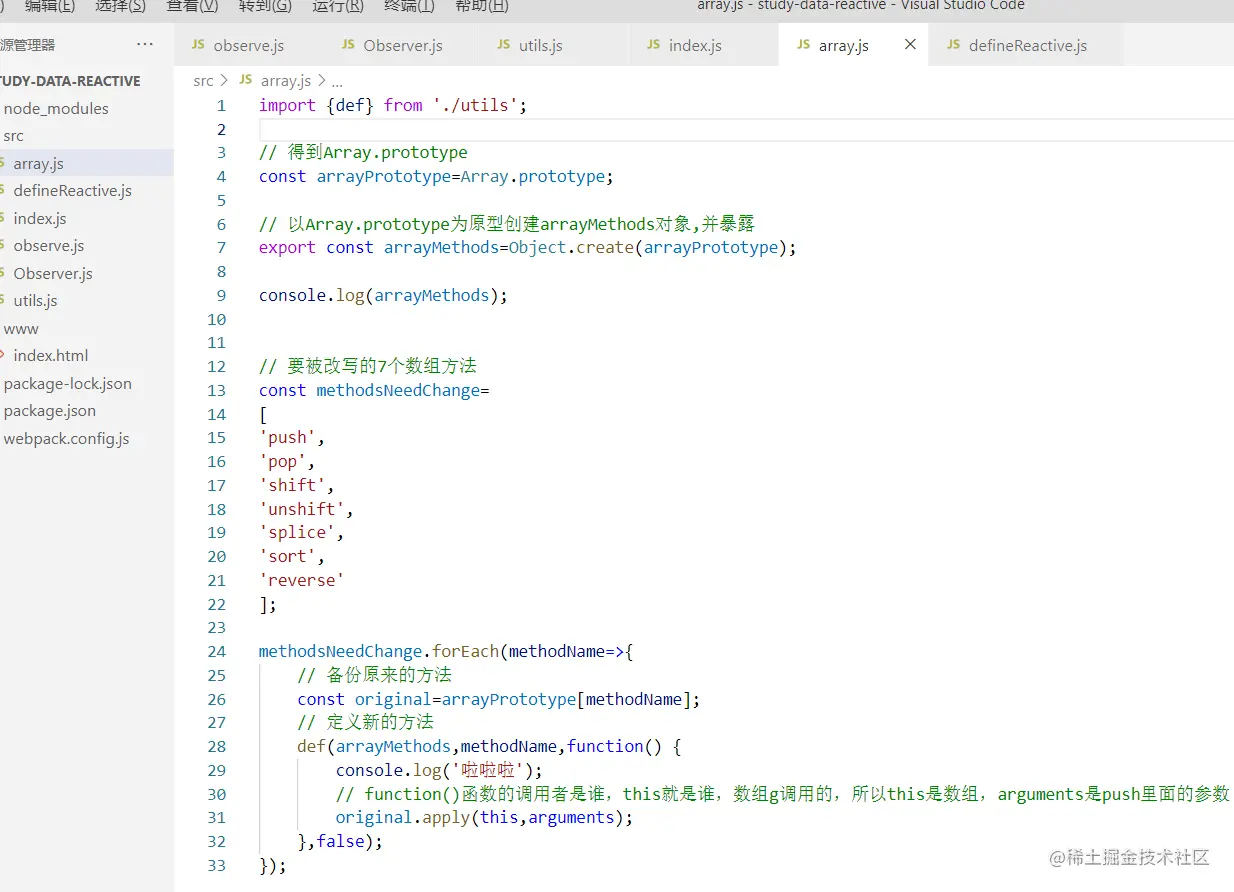Open the defineReactive.js editor tab

pos(1027,45)
